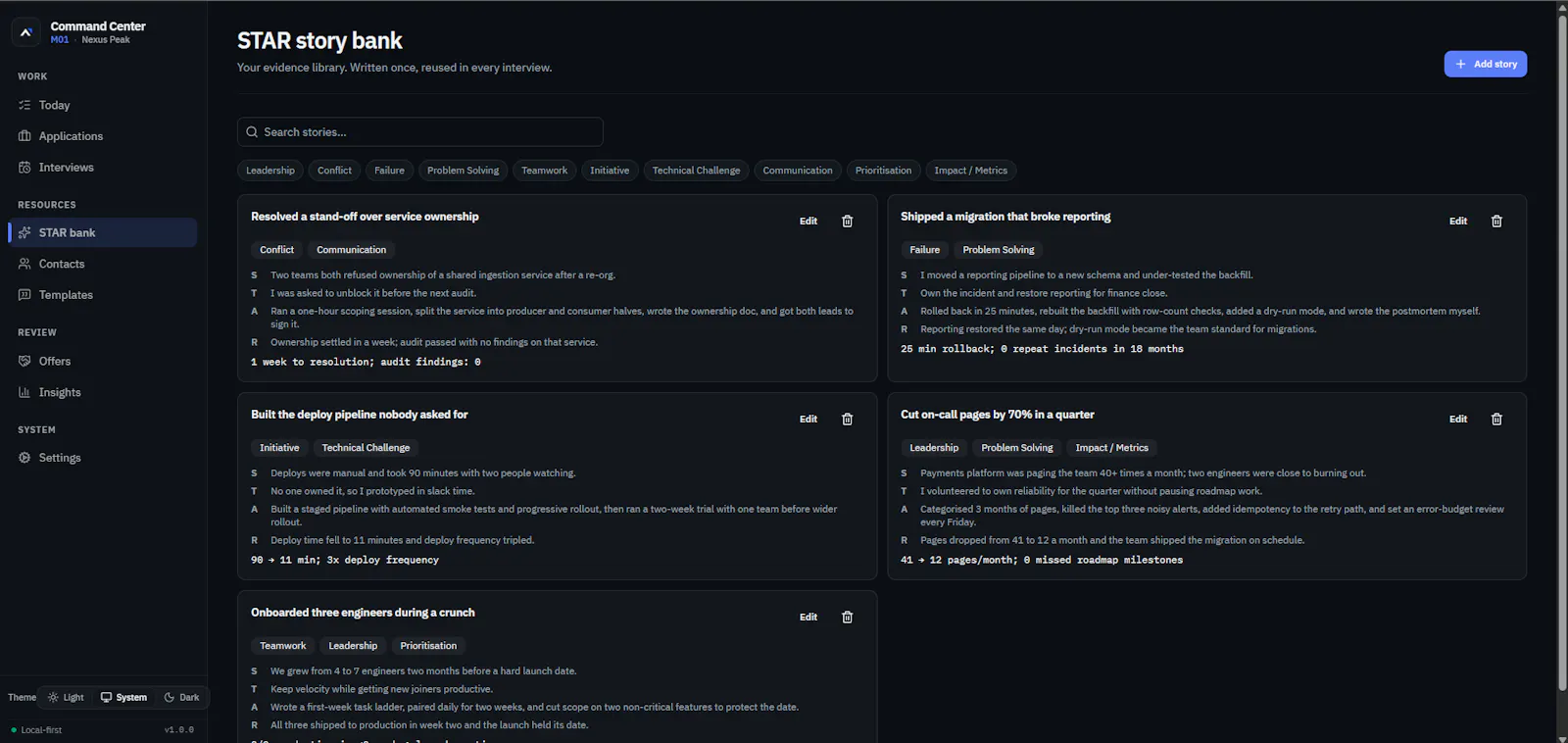The image size is (1568, 743).
Task: Open Offers under Review
Action: [x=103, y=361]
